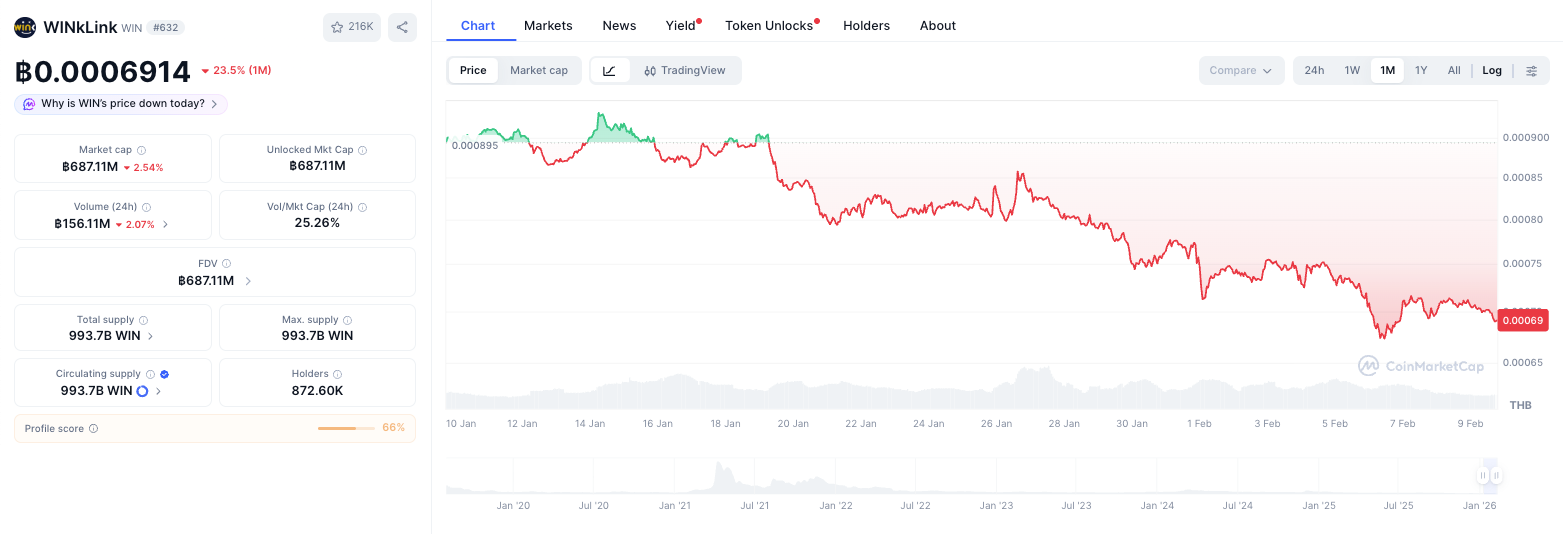1563x534 pixels.
Task: Open the share icon button
Action: 402,27
